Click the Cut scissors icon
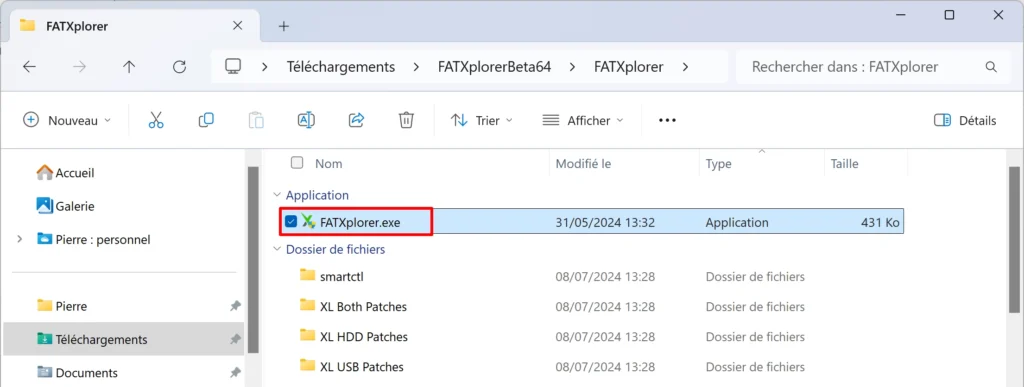Image resolution: width=1024 pixels, height=387 pixels. [155, 120]
